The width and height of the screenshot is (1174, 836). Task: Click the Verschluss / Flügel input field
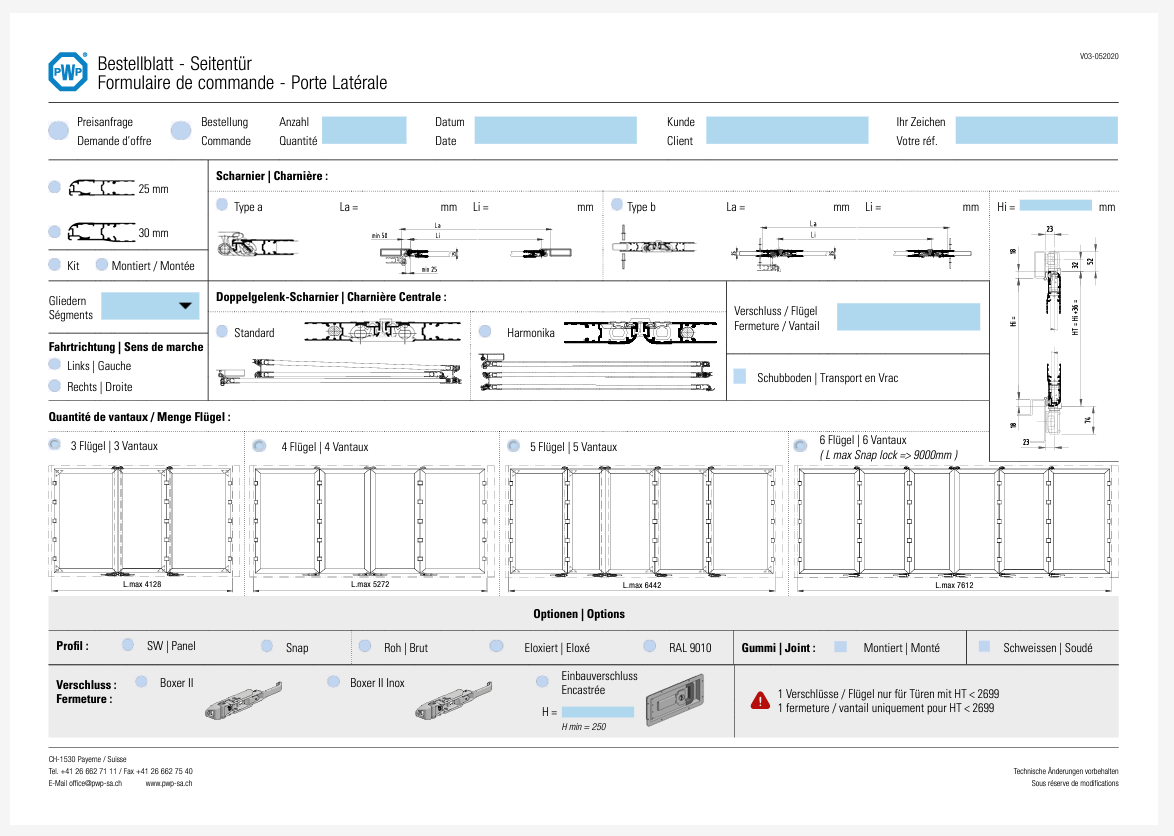[908, 317]
